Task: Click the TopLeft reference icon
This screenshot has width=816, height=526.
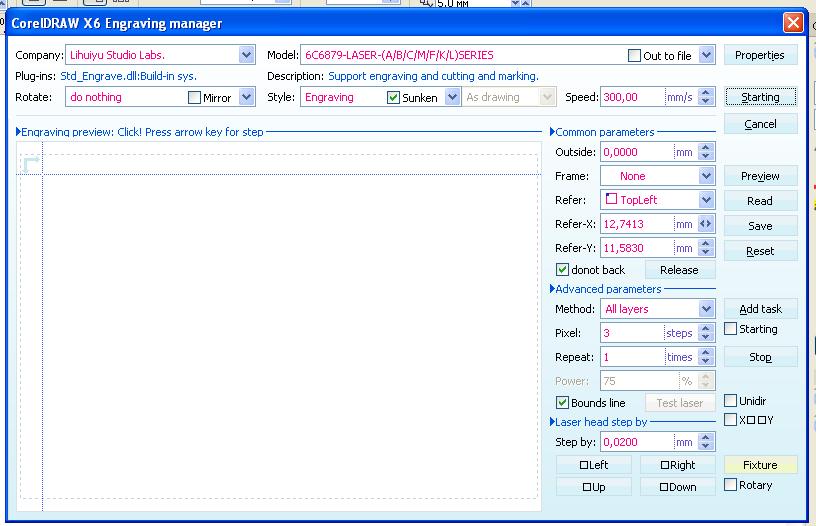Action: tap(611, 199)
